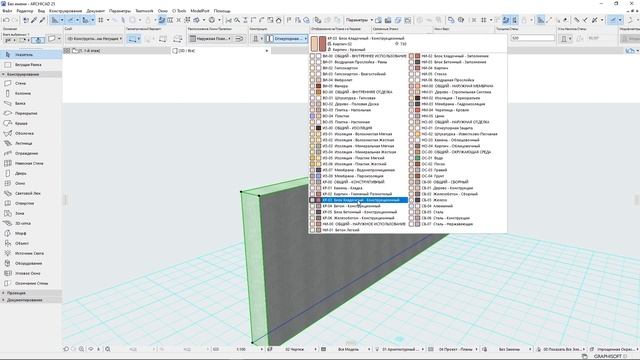The width and height of the screenshot is (640, 360).
Task: Switch to the 1-й этаж floor plan tab
Action: point(86,51)
